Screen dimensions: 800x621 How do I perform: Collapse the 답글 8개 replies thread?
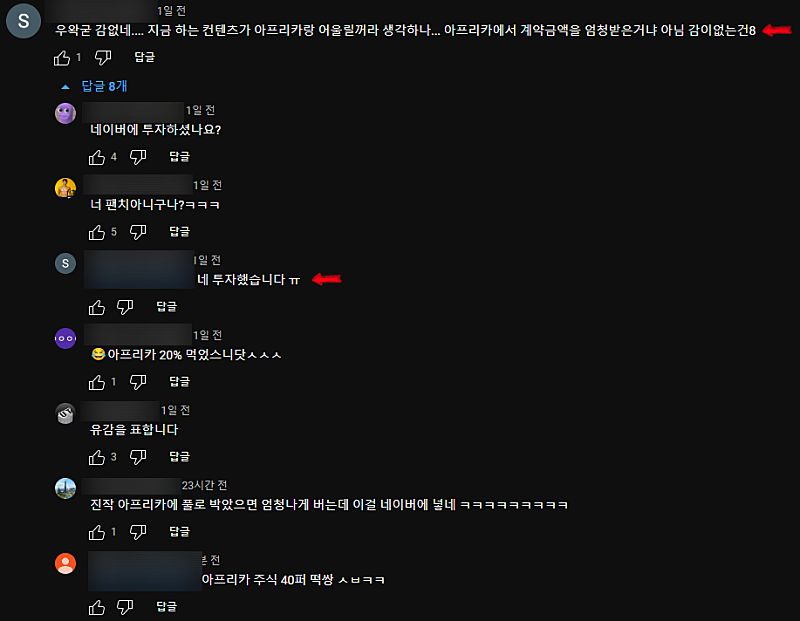[x=94, y=86]
